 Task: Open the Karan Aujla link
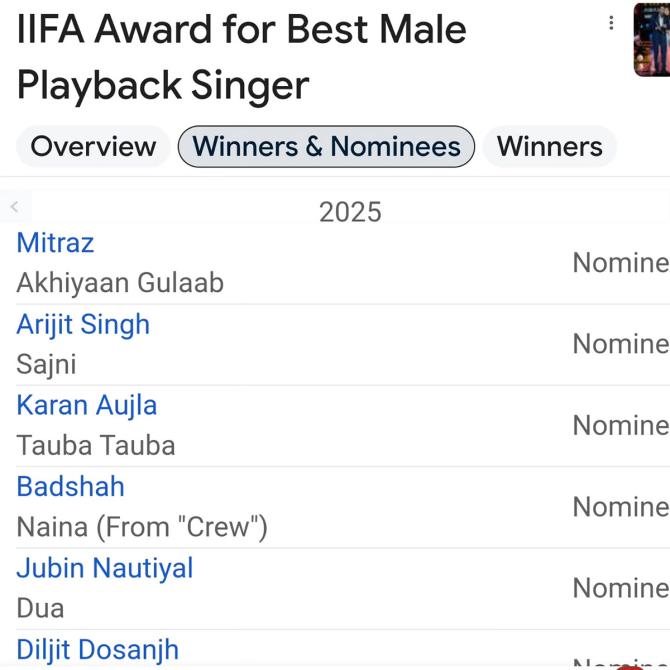point(86,405)
